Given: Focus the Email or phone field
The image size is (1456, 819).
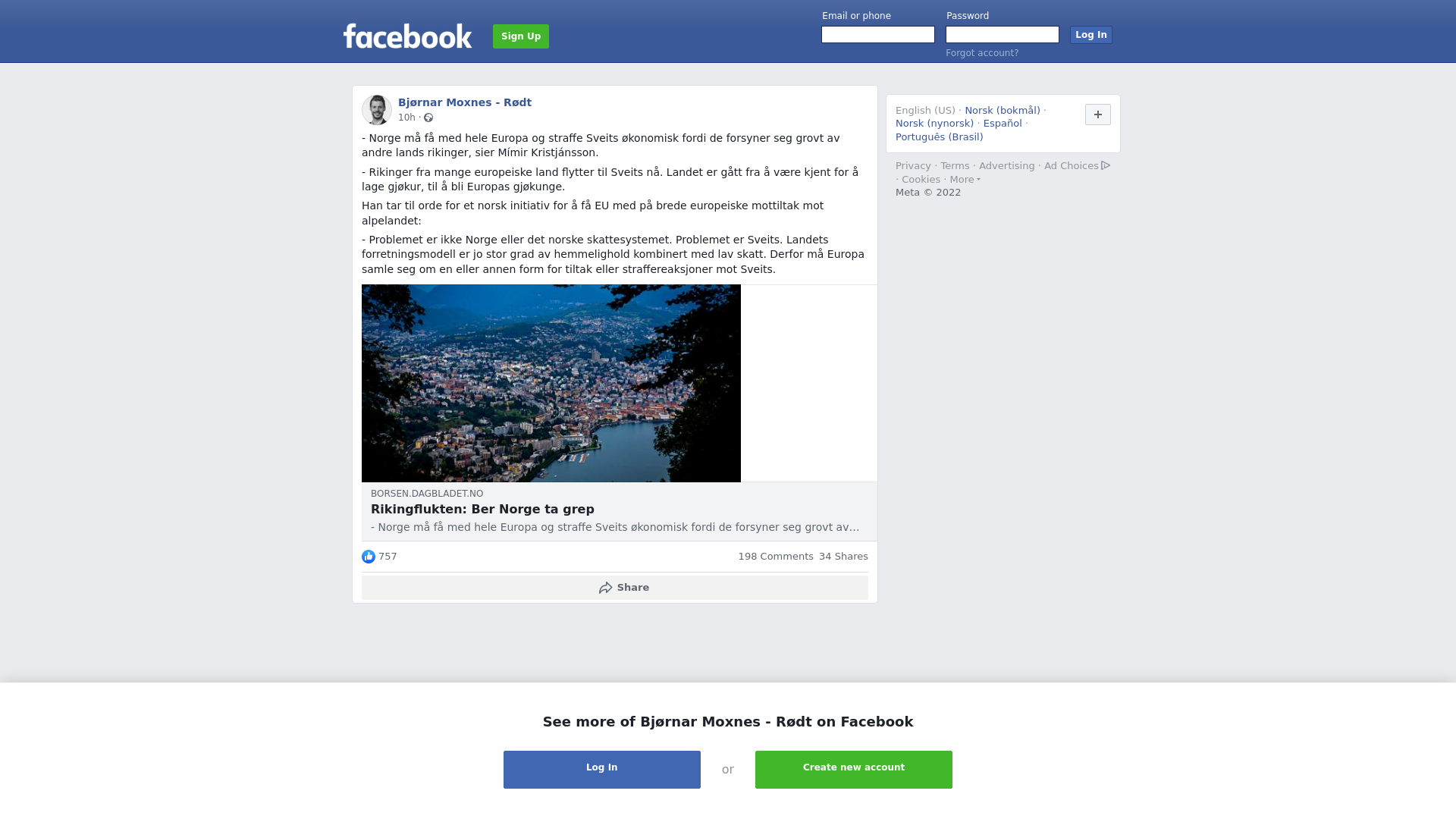Looking at the screenshot, I should [x=878, y=35].
